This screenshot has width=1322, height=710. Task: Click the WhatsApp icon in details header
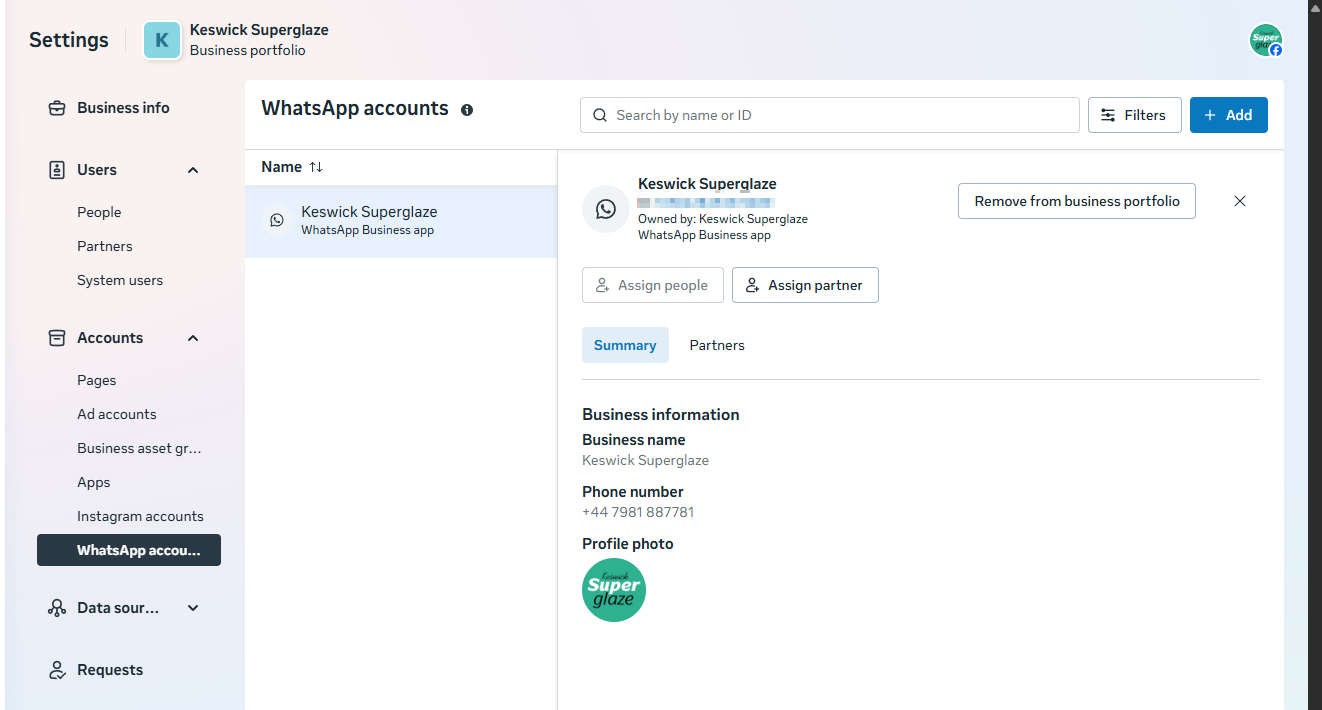(x=606, y=209)
